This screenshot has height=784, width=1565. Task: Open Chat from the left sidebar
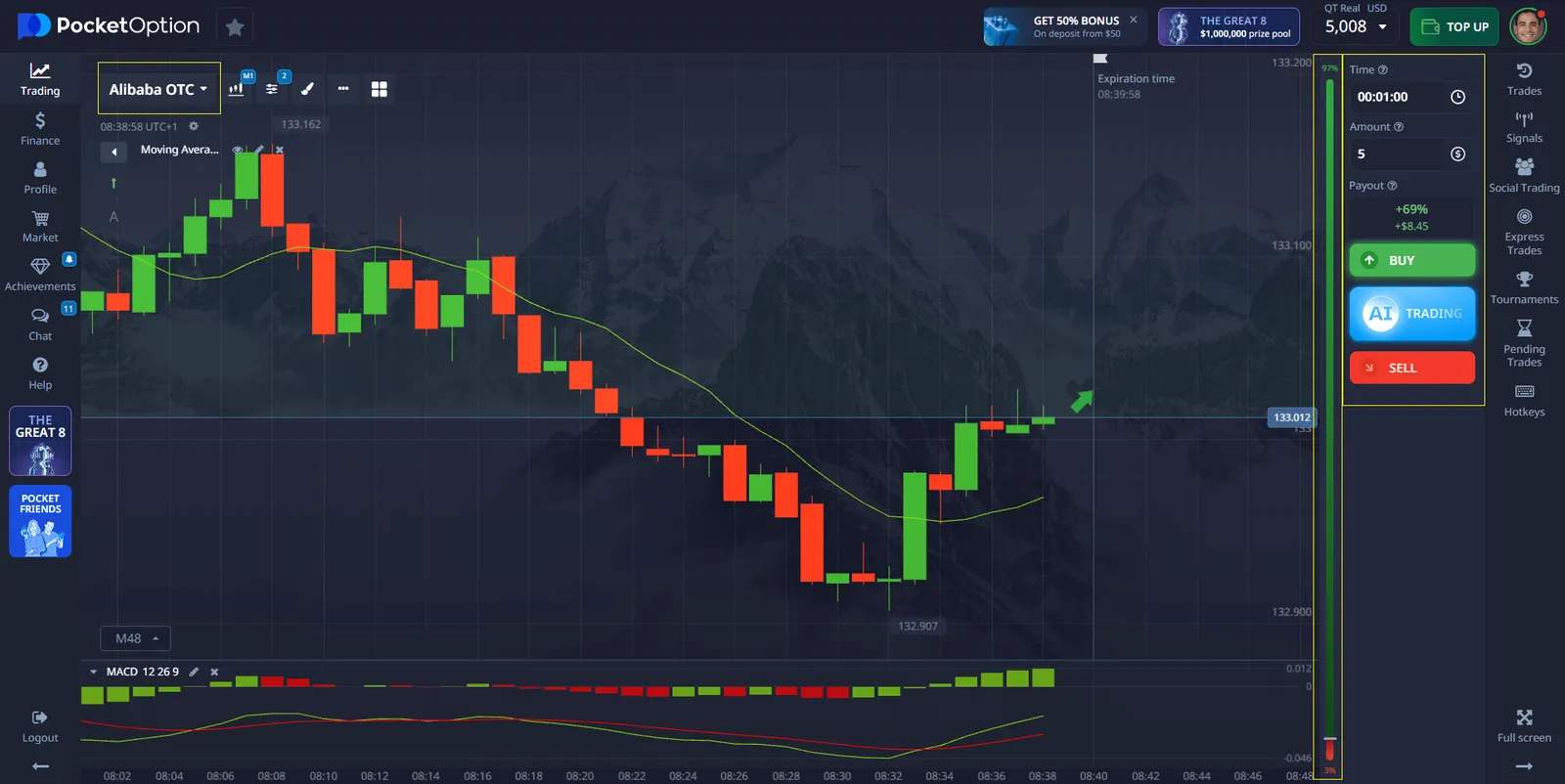pos(40,324)
